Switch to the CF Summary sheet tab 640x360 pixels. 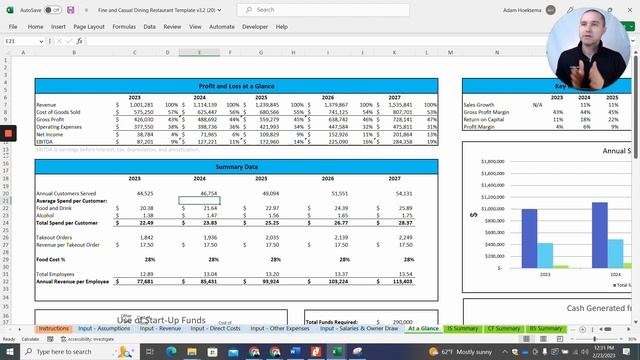(504, 329)
